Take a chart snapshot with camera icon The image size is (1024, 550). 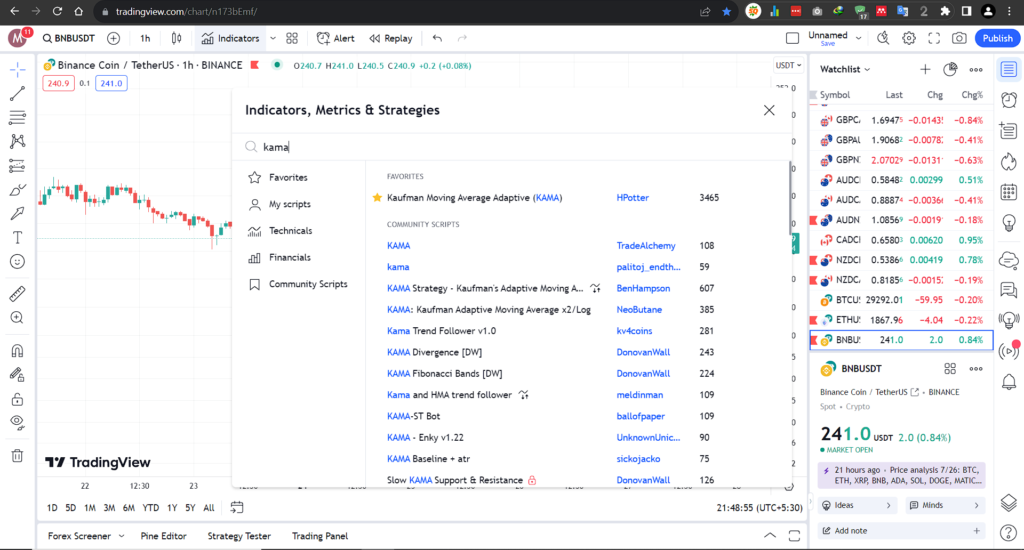tap(959, 38)
